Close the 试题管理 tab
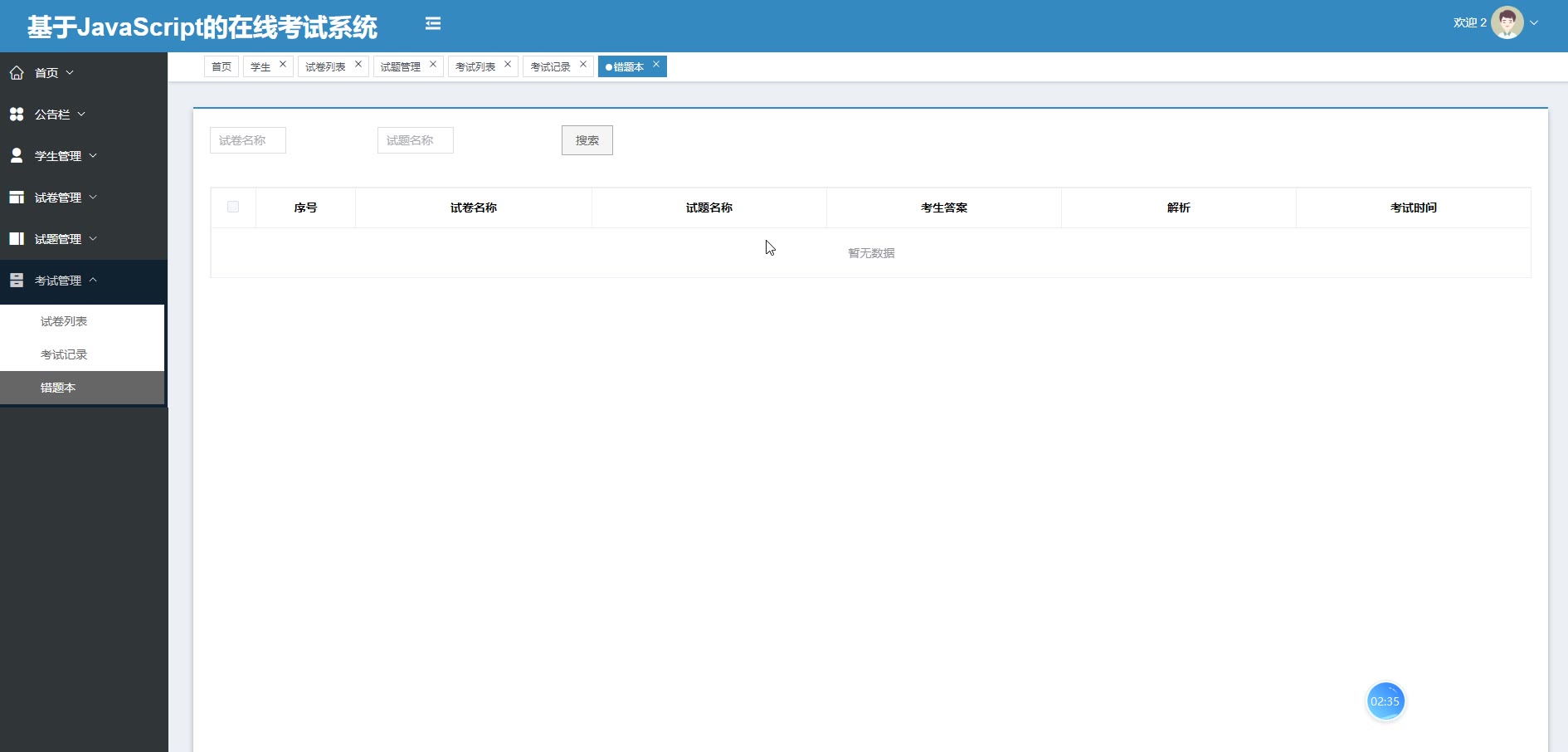Screen dimensions: 1568x752 [x=433, y=64]
